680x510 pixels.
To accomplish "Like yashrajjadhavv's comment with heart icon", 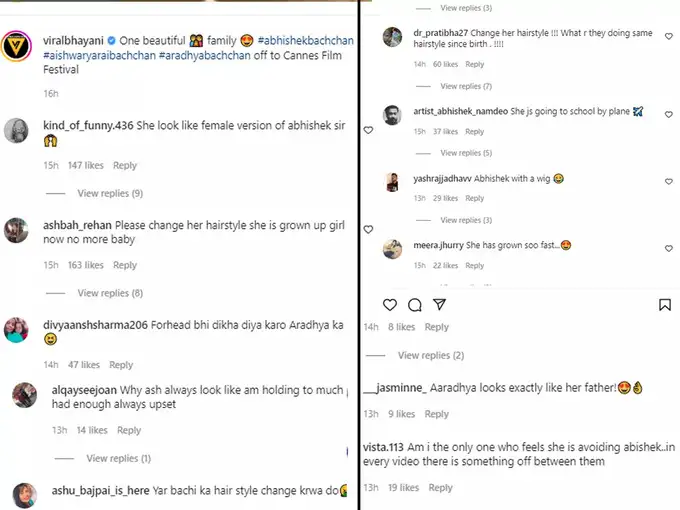I will pyautogui.click(x=668, y=181).
